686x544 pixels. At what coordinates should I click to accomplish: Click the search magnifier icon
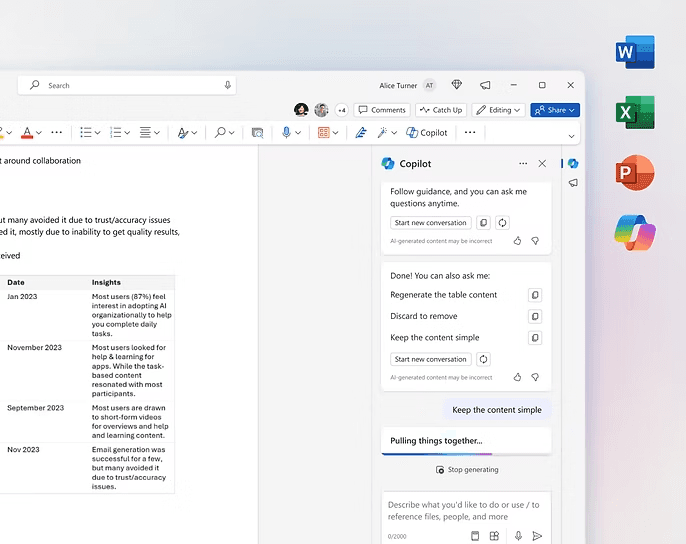tap(35, 85)
